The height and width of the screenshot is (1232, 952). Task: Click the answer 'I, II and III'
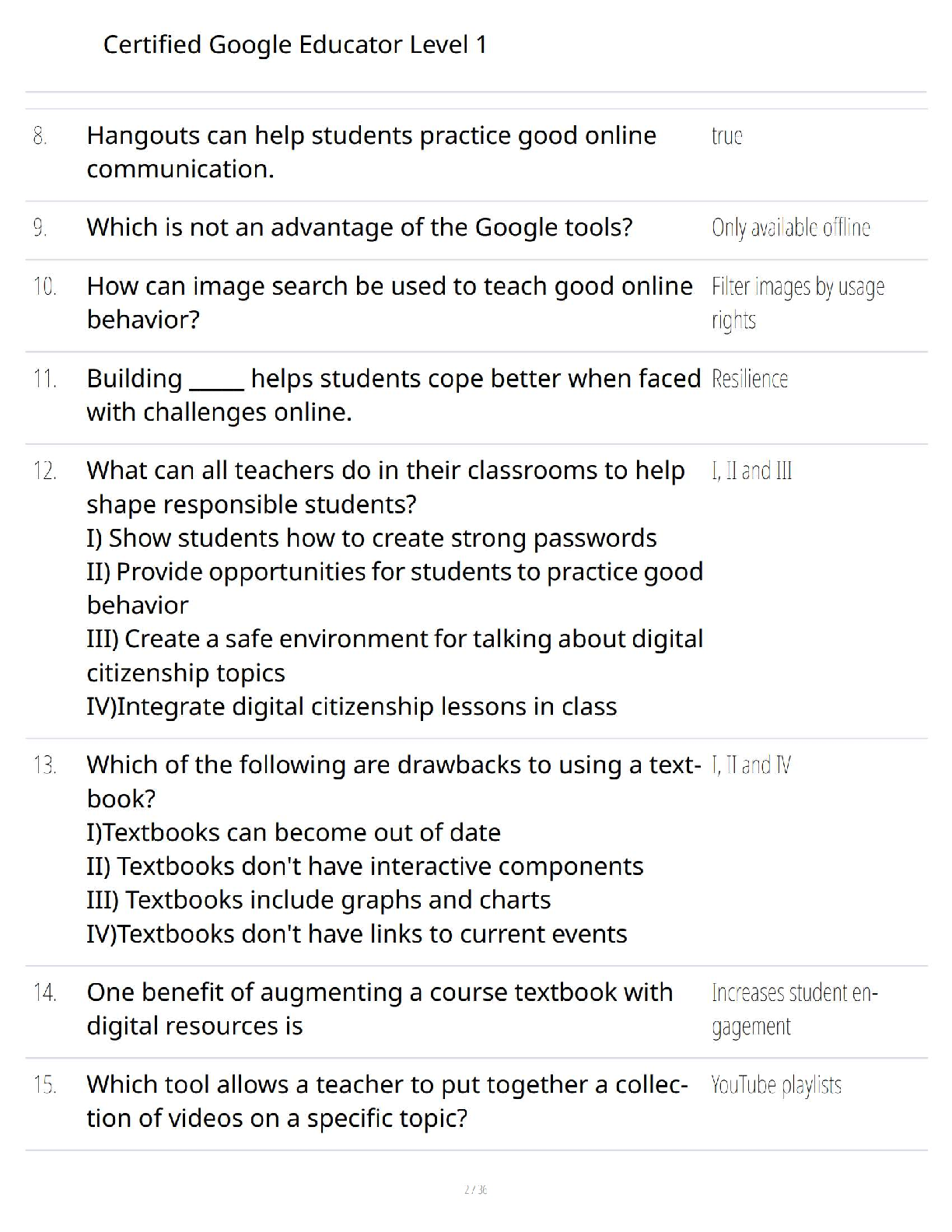click(x=751, y=471)
